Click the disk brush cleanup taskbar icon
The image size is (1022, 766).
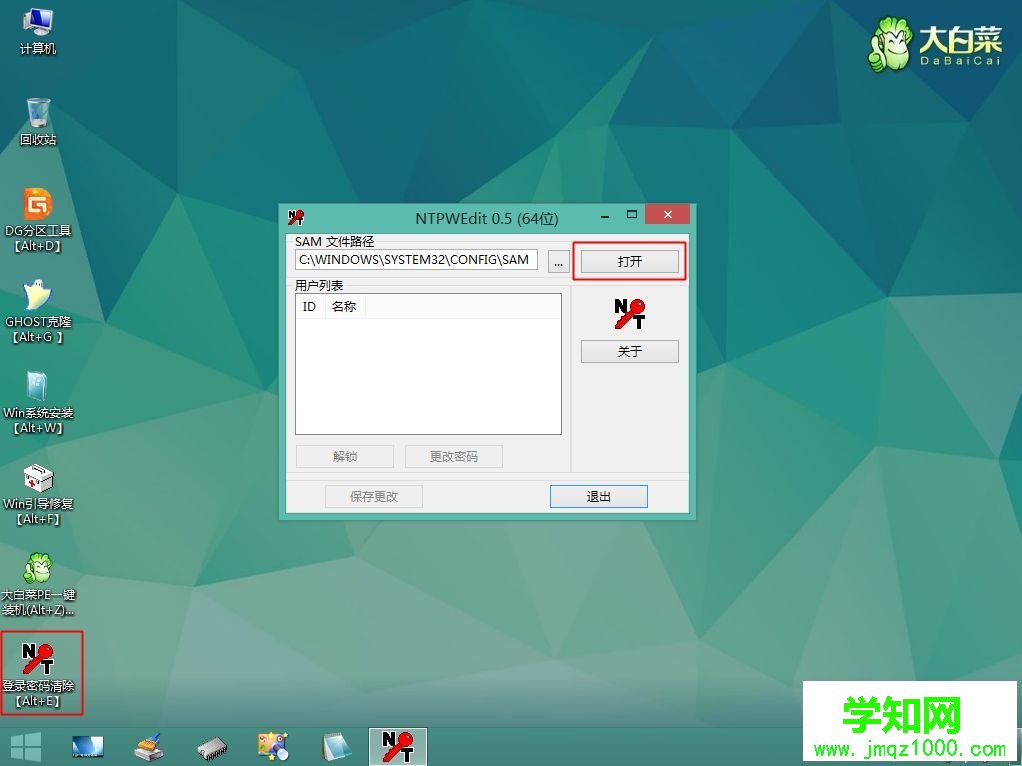[148, 746]
